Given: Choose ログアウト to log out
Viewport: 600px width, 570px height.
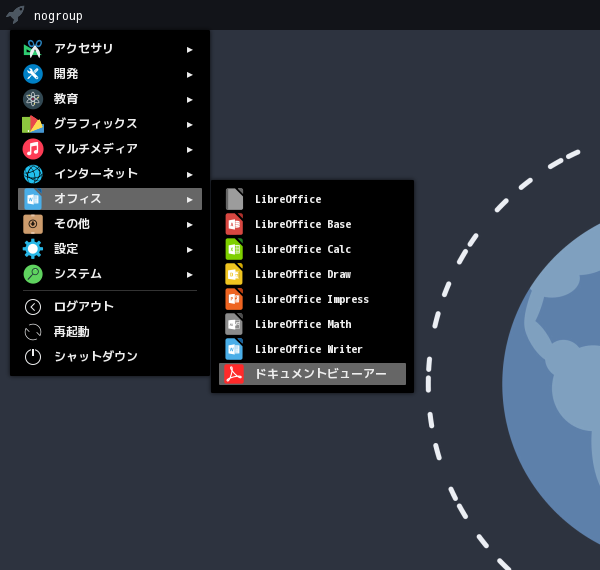Looking at the screenshot, I should pyautogui.click(x=110, y=307).
